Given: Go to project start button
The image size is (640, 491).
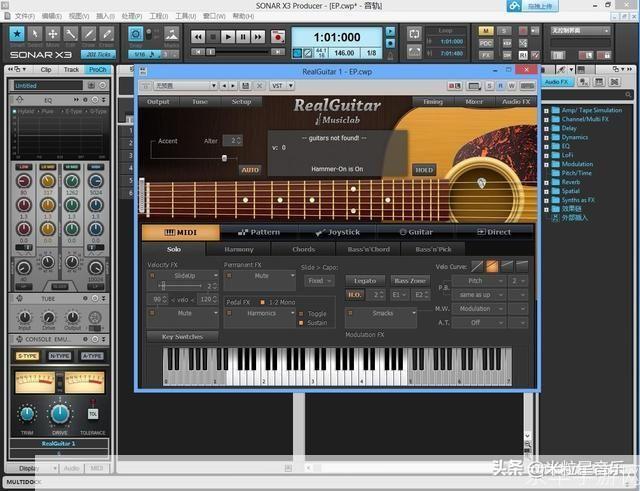Looking at the screenshot, I should [x=198, y=52].
